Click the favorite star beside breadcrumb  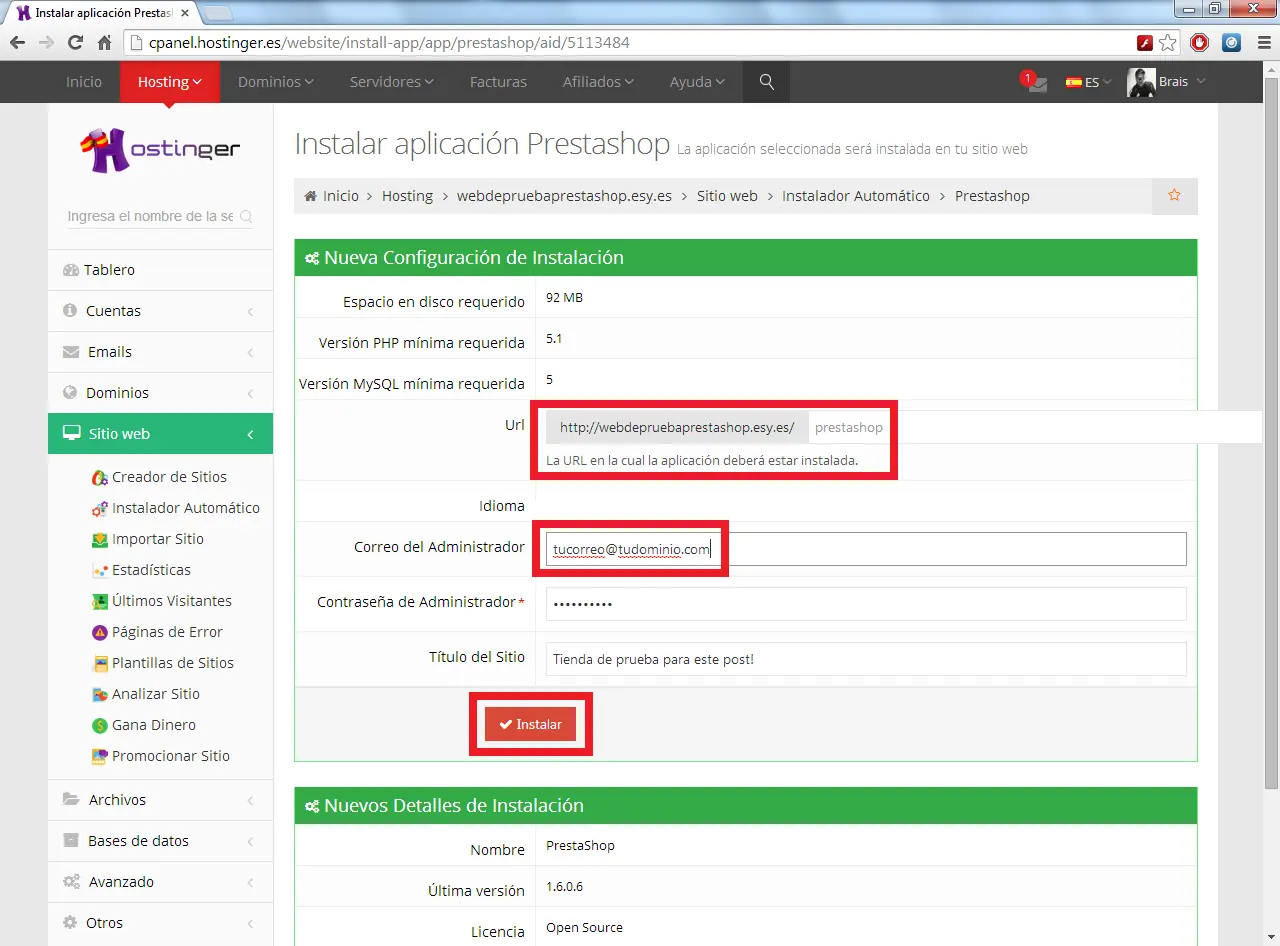pyautogui.click(x=1175, y=196)
